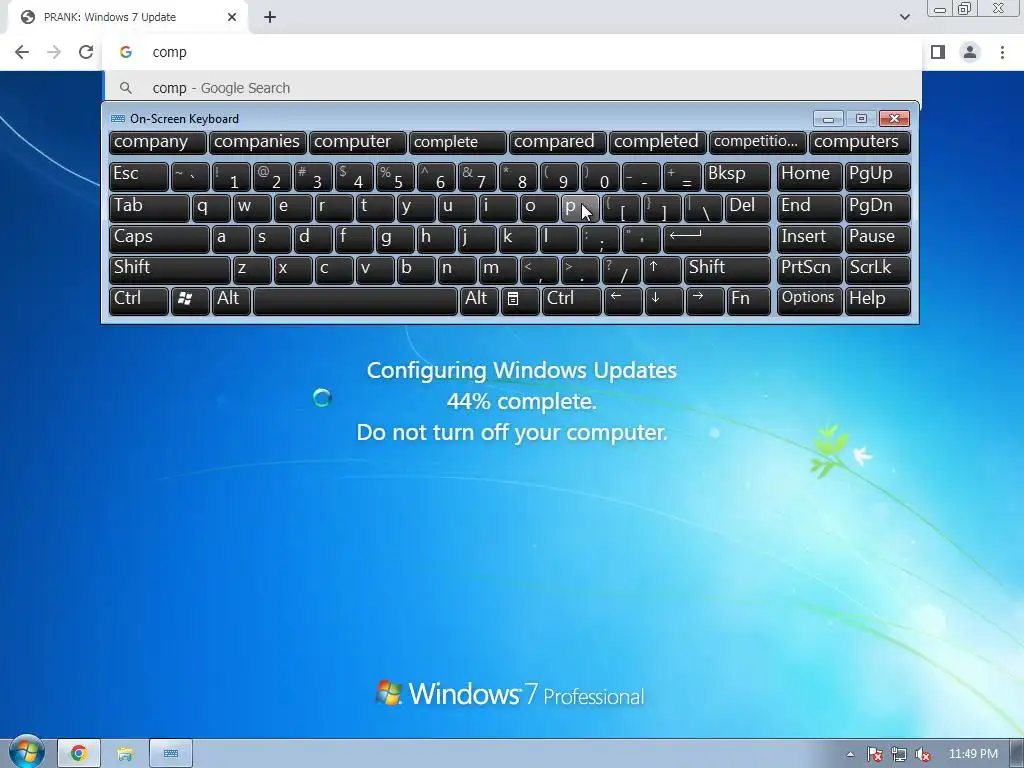Click the context menu key icon
This screenshot has width=1024, height=768.
pyautogui.click(x=520, y=301)
